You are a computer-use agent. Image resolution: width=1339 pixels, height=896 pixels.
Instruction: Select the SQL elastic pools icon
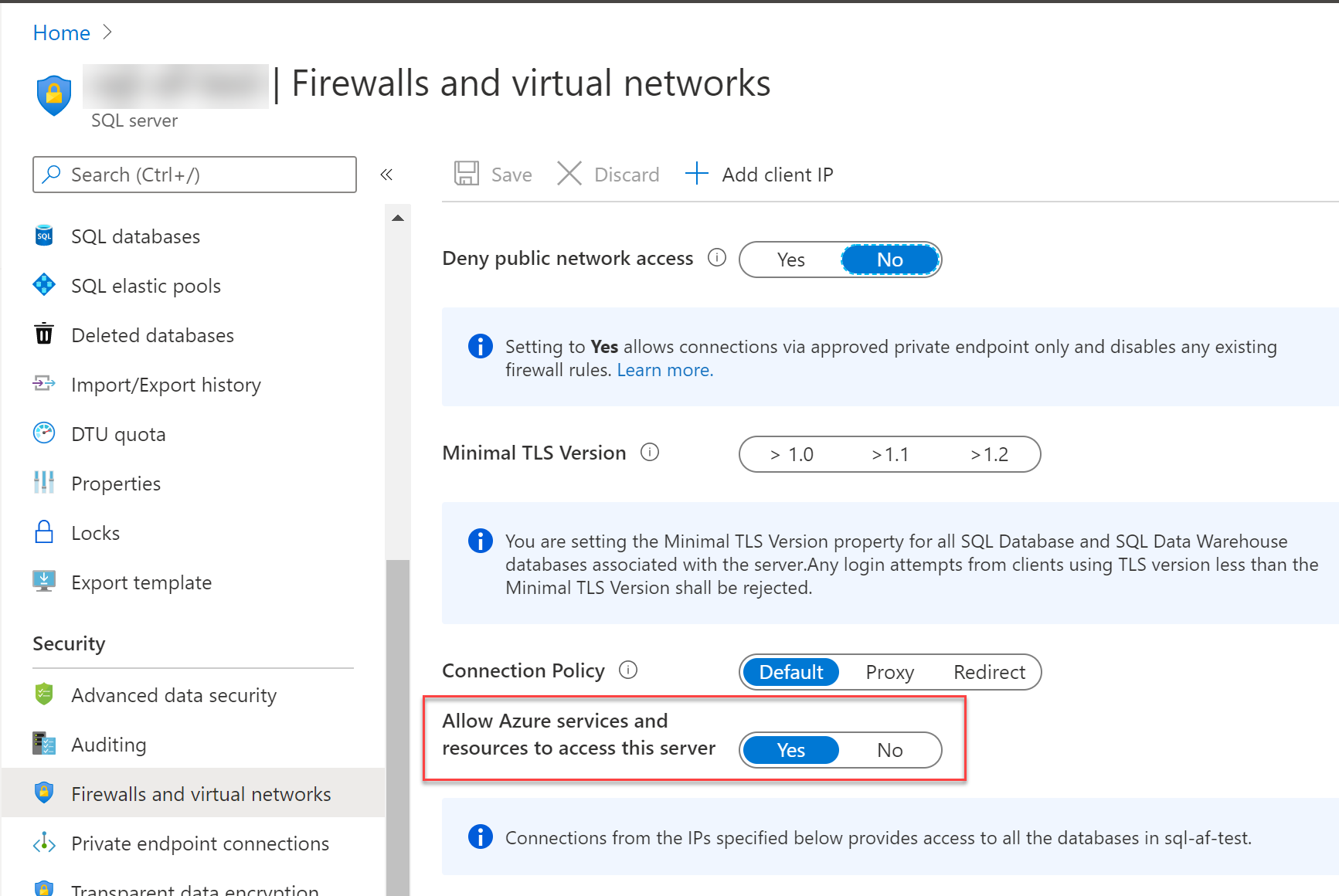(x=44, y=285)
